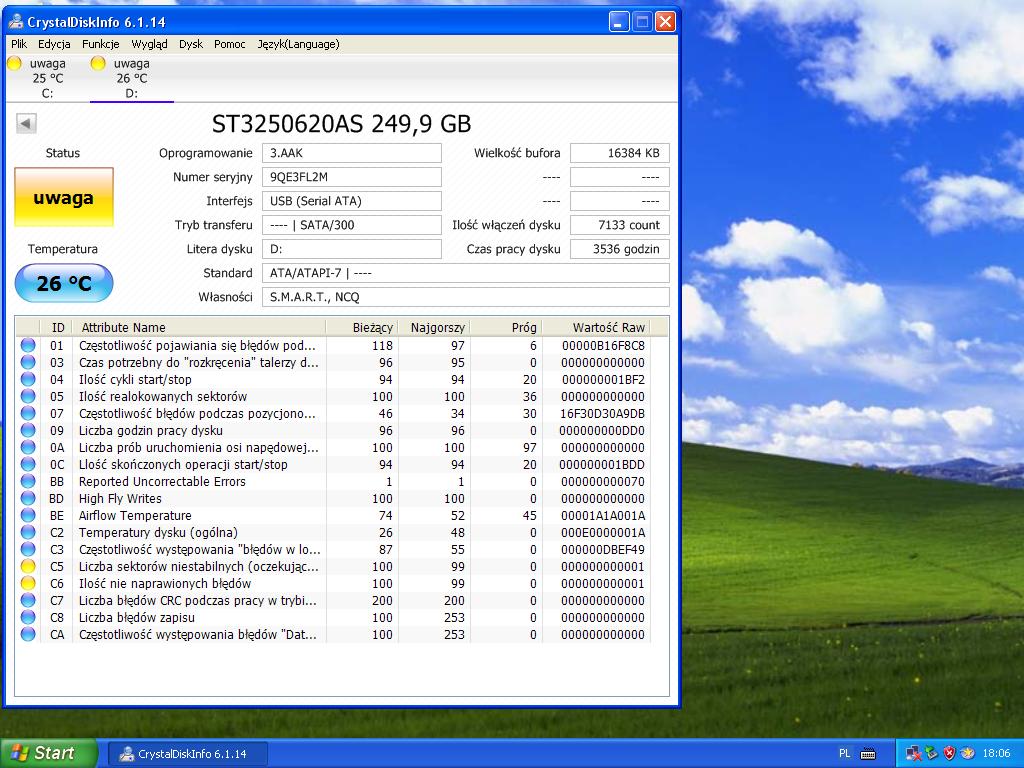Click the red security shield tray icon
The image size is (1024, 768).
click(950, 754)
